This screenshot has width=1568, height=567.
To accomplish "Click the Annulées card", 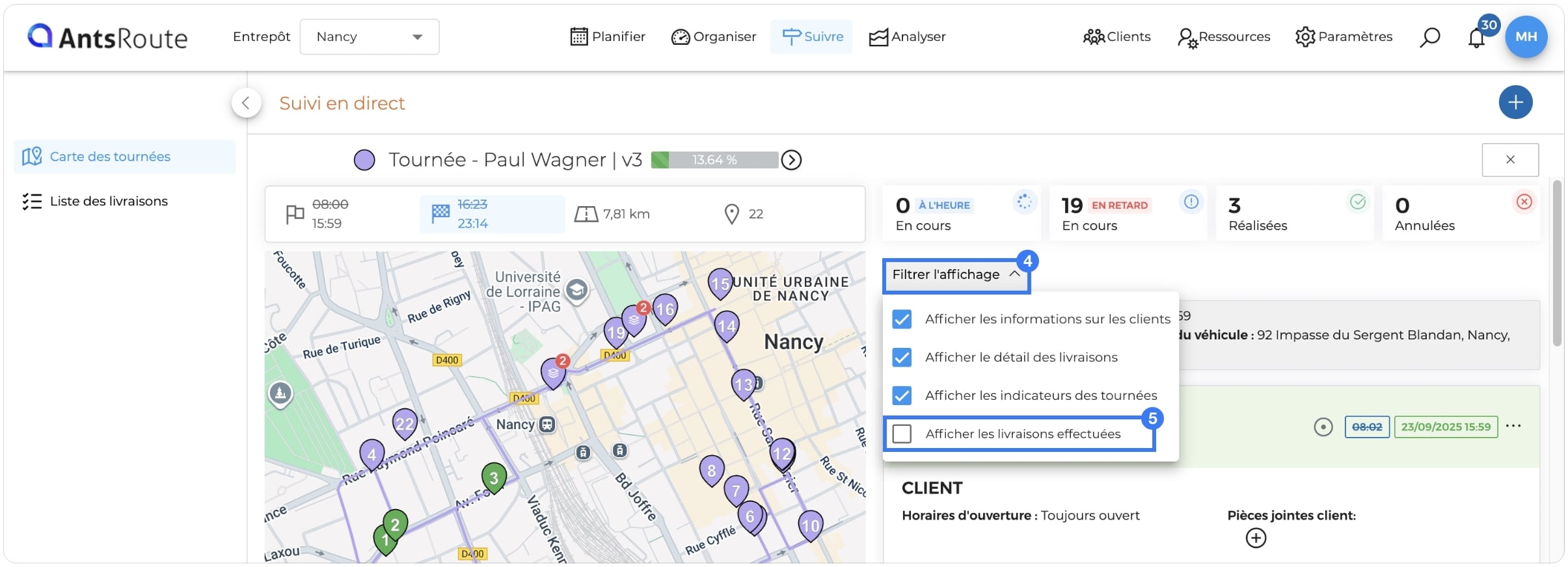I will click(1461, 214).
